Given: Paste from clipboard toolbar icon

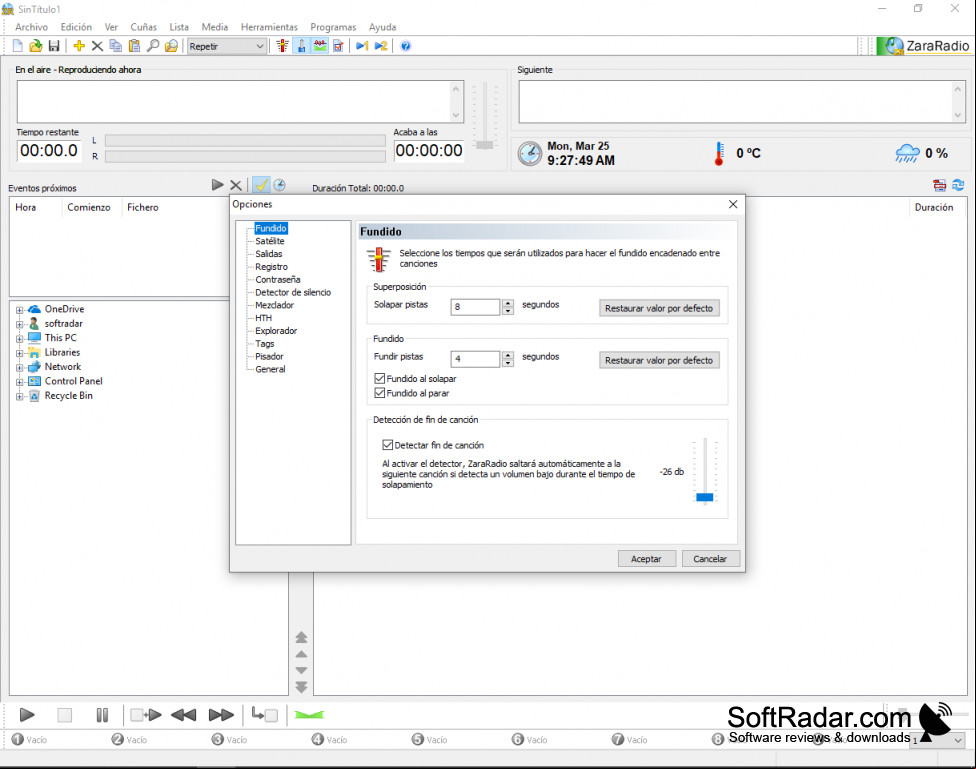Looking at the screenshot, I should 134,46.
